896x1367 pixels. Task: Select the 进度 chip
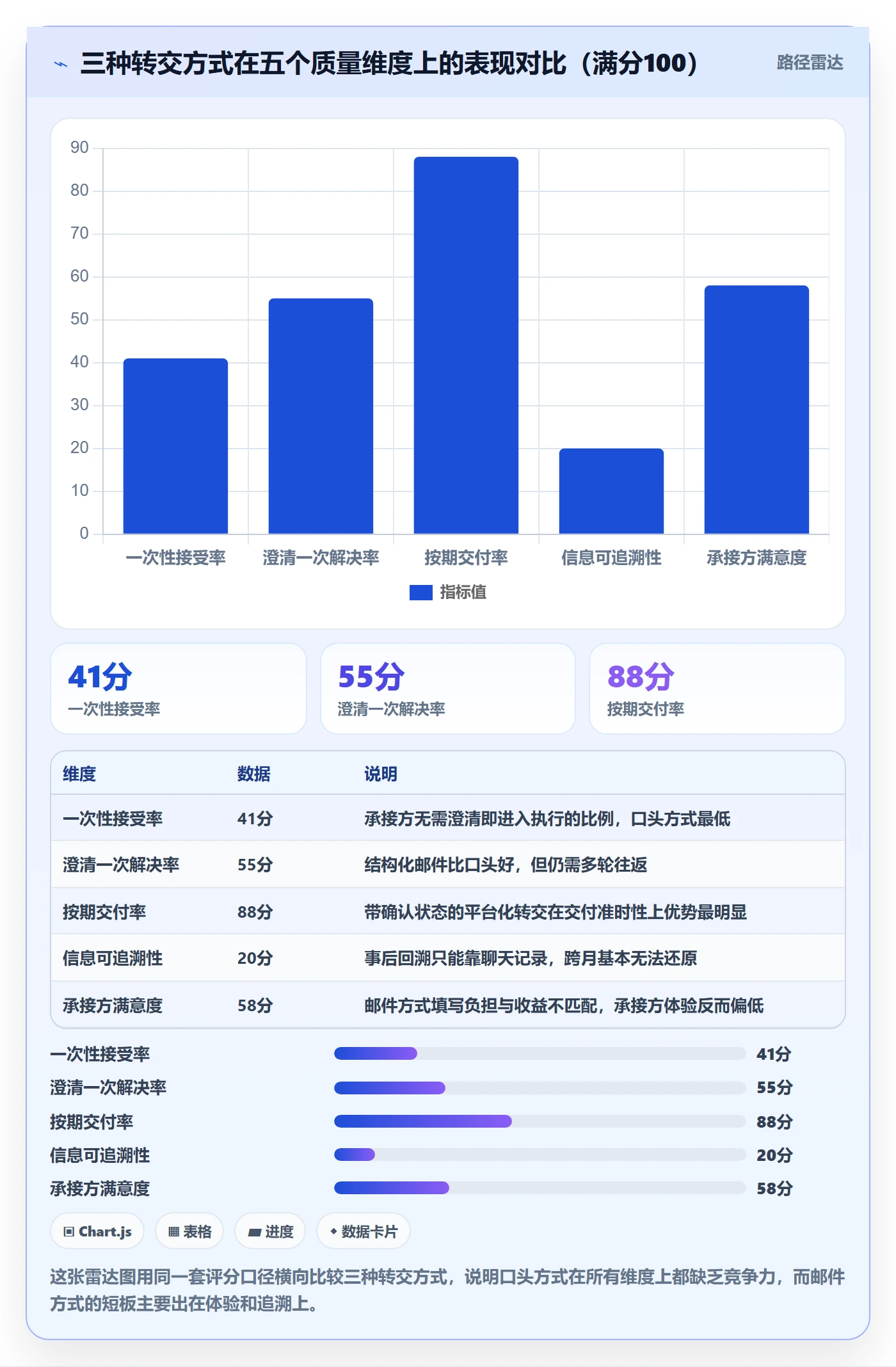[x=270, y=1231]
